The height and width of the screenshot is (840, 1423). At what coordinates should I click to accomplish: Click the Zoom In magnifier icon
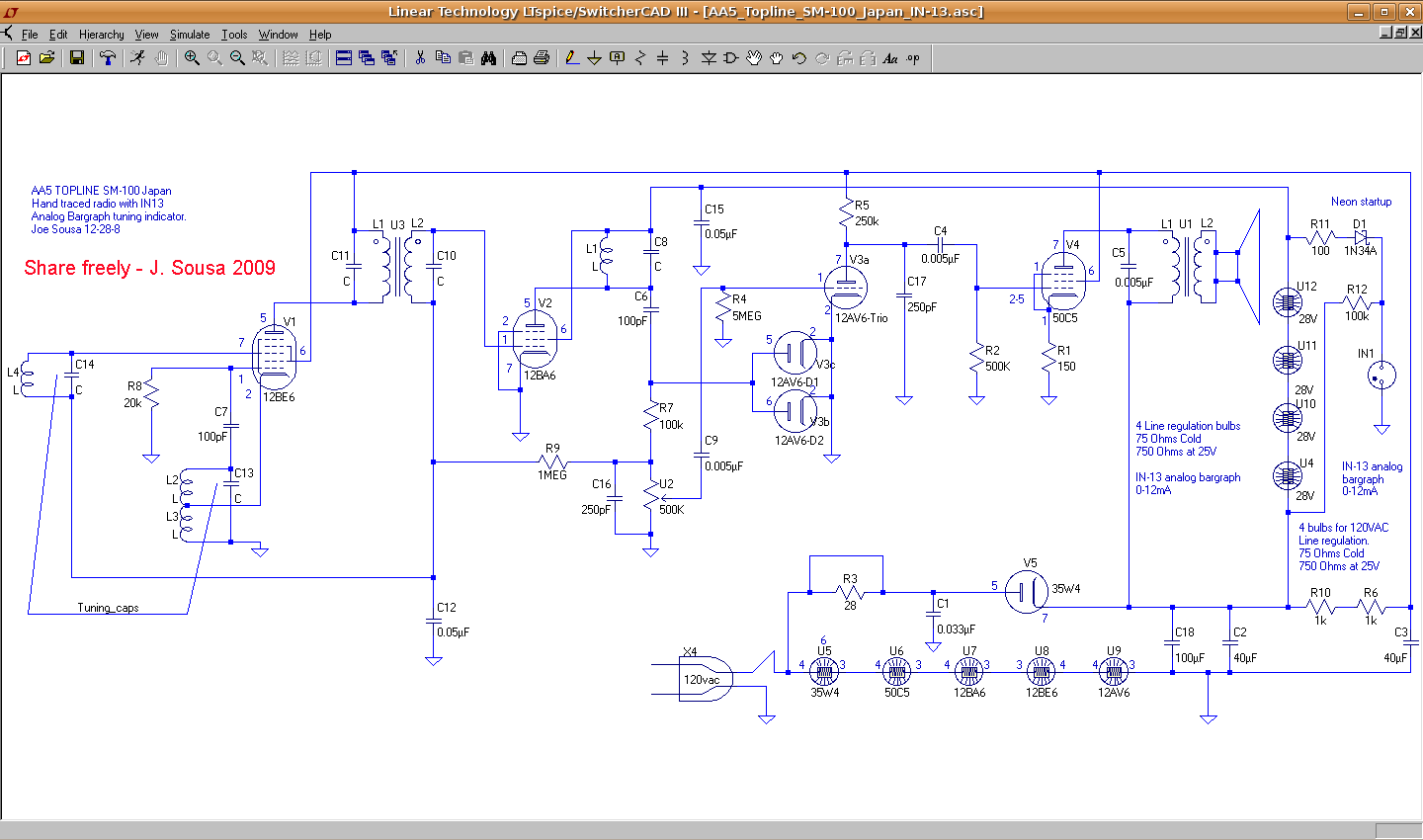tap(192, 58)
